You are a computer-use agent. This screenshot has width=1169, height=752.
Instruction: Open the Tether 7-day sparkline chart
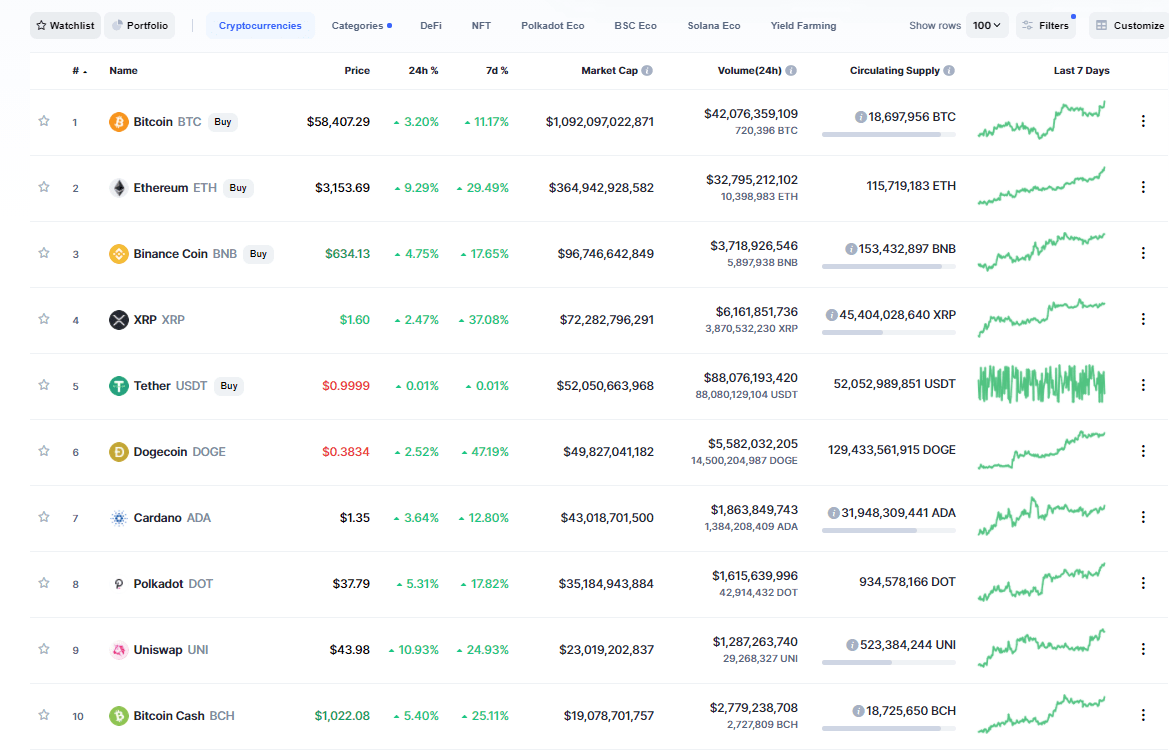pyautogui.click(x=1042, y=385)
